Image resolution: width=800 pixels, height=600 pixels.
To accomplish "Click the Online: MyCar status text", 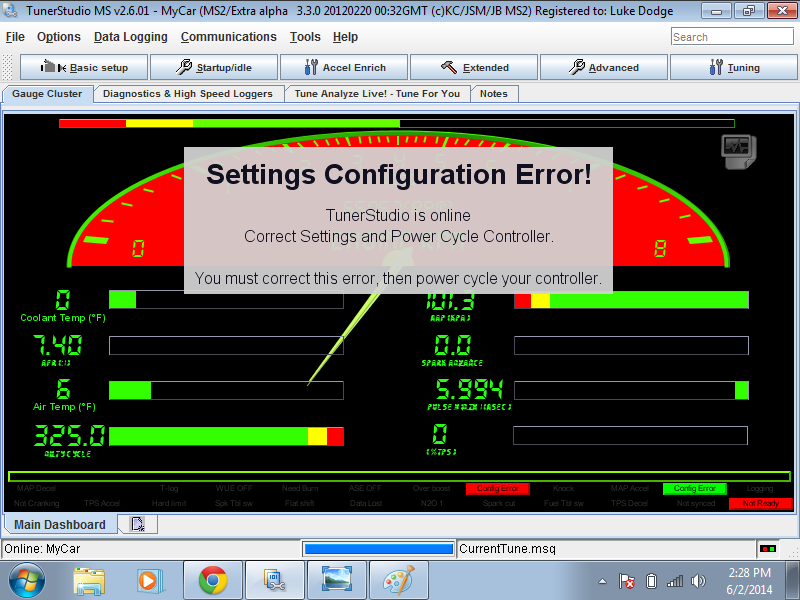I will point(42,549).
